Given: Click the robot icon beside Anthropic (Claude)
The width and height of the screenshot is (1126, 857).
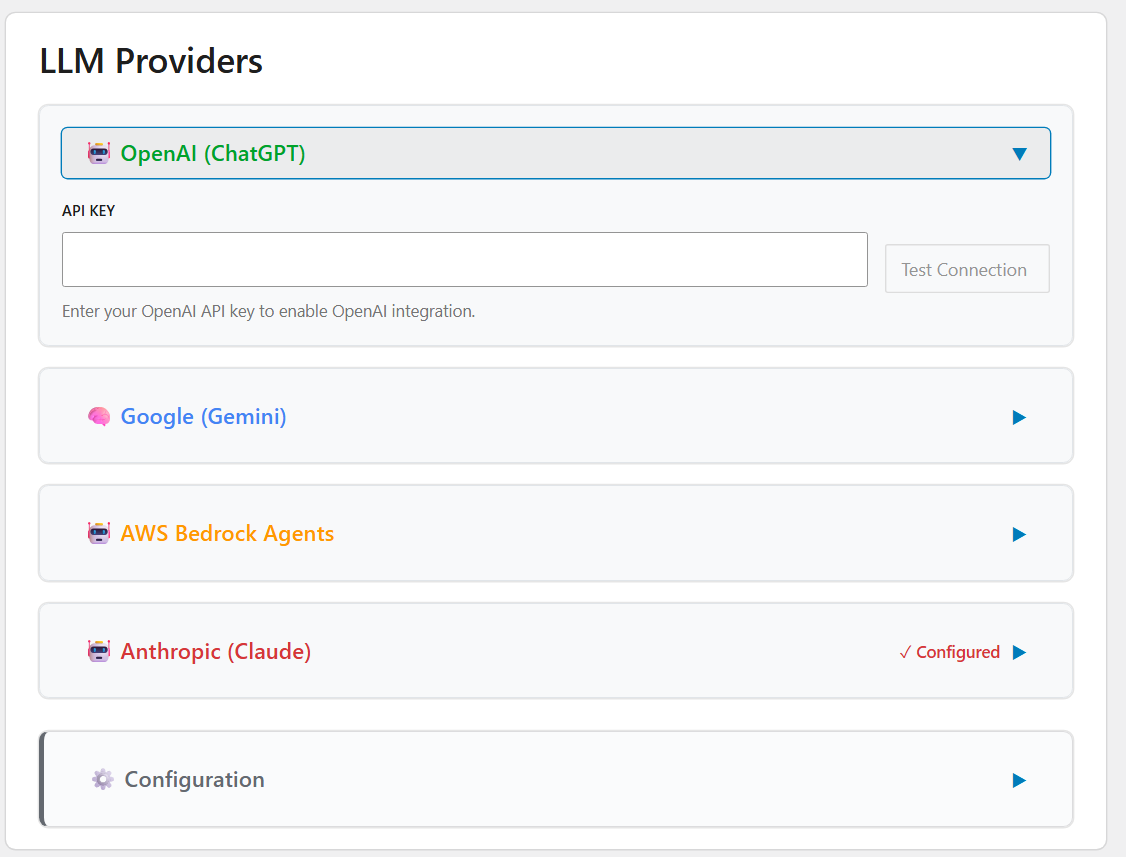Looking at the screenshot, I should click(x=99, y=651).
